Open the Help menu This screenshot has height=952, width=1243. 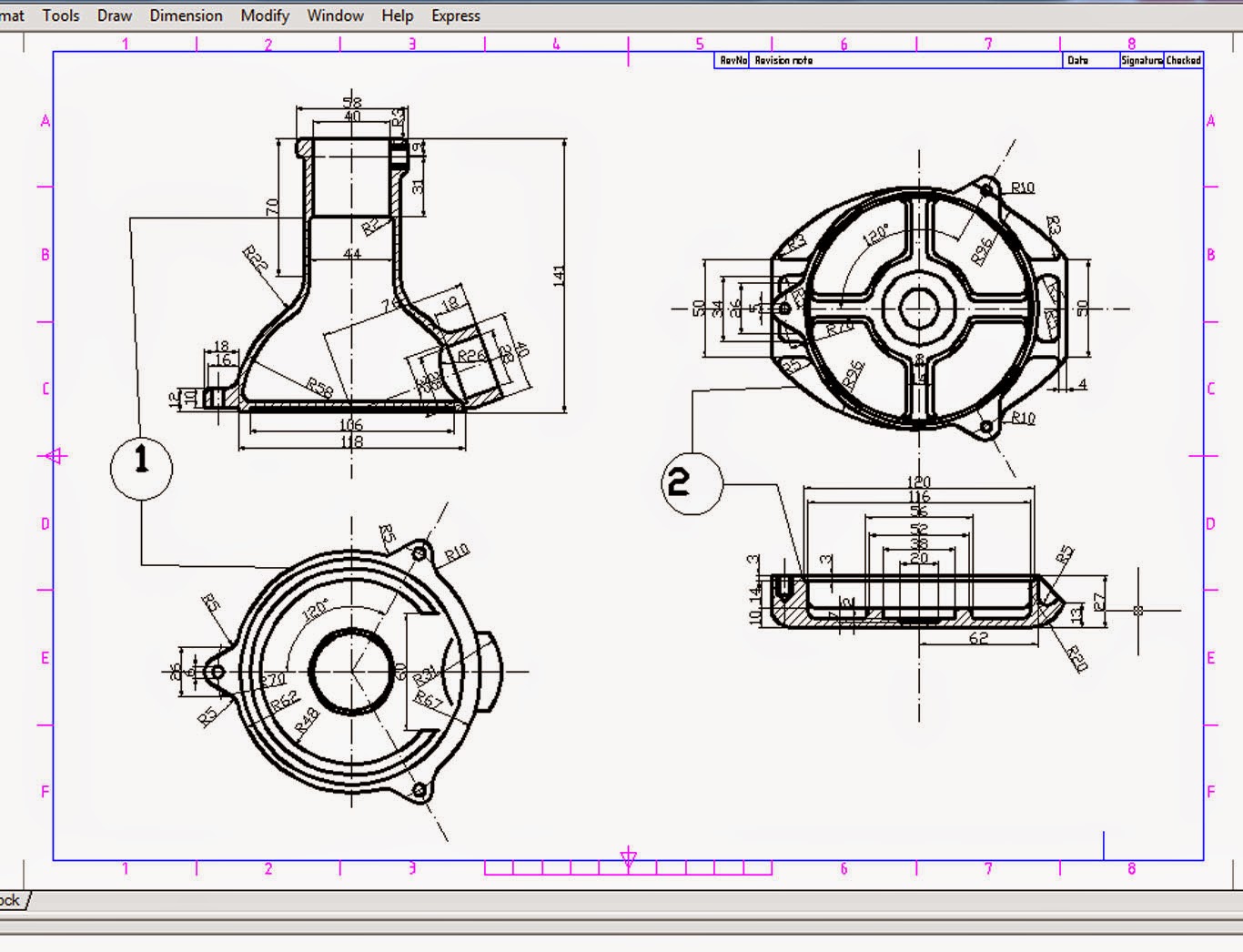397,15
